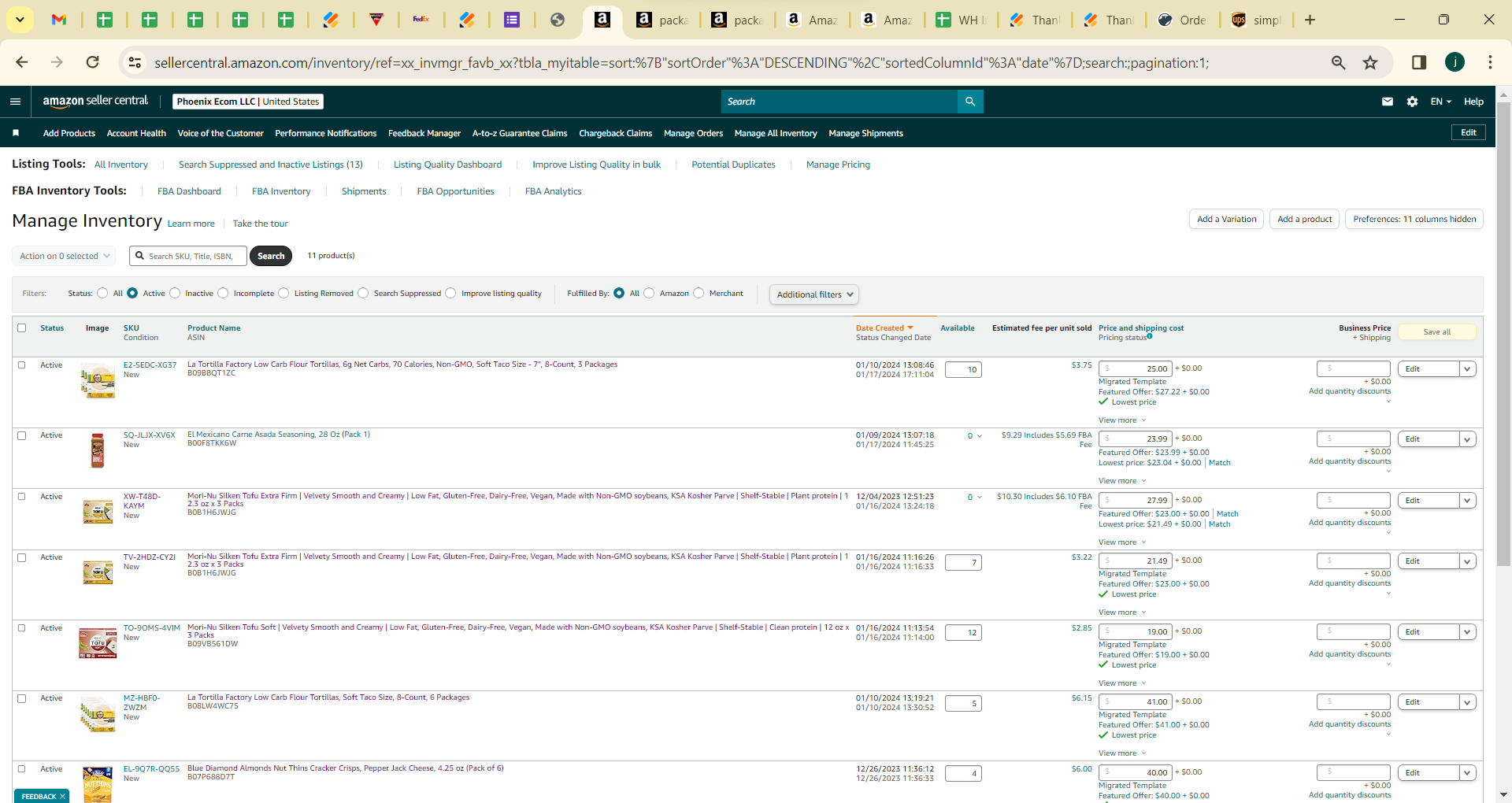
Task: Click the Add a product button
Action: pyautogui.click(x=1305, y=219)
